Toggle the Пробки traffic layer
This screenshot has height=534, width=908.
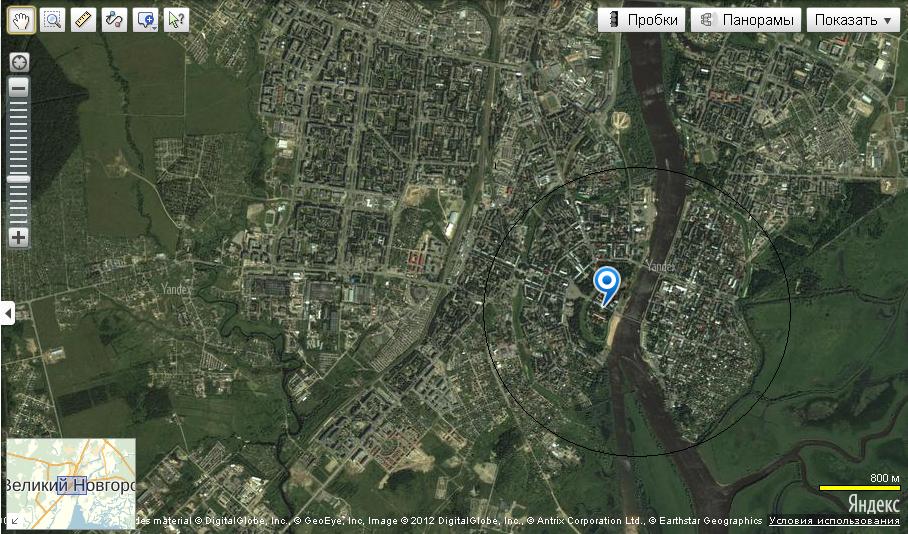coord(642,20)
